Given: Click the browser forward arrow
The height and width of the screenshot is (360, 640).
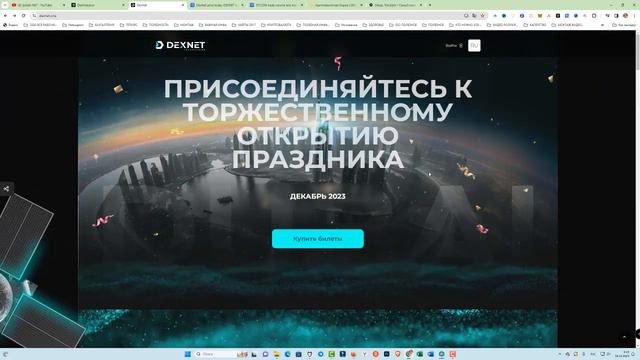Looking at the screenshot, I should pyautogui.click(x=14, y=16).
